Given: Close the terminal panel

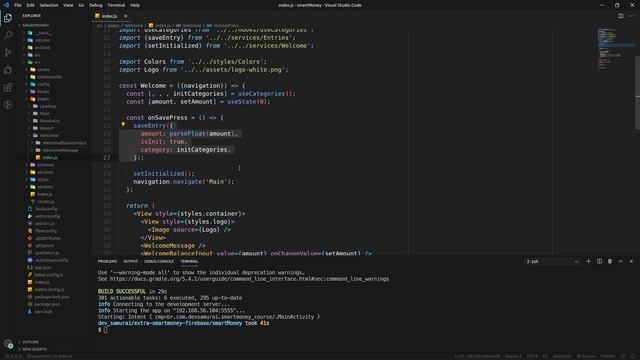Looking at the screenshot, I should pos(631,261).
